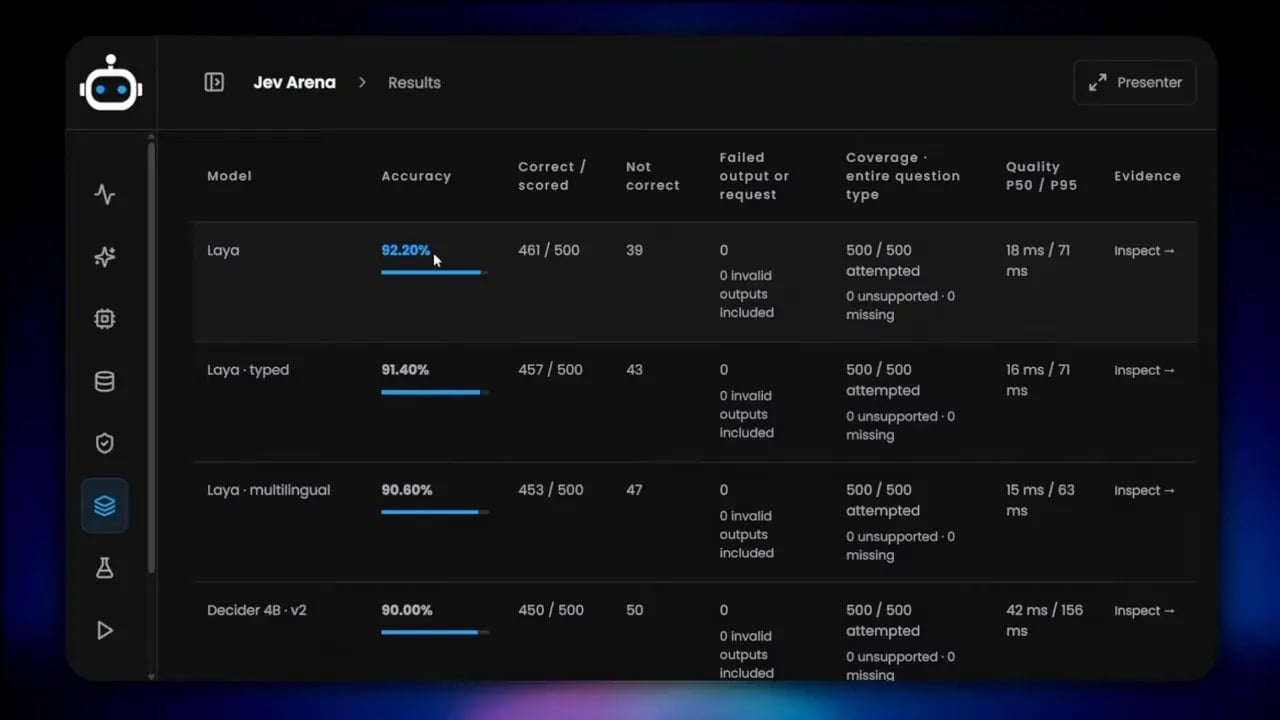Open Inspect link for Laya row
1280x720 pixels.
(1145, 251)
